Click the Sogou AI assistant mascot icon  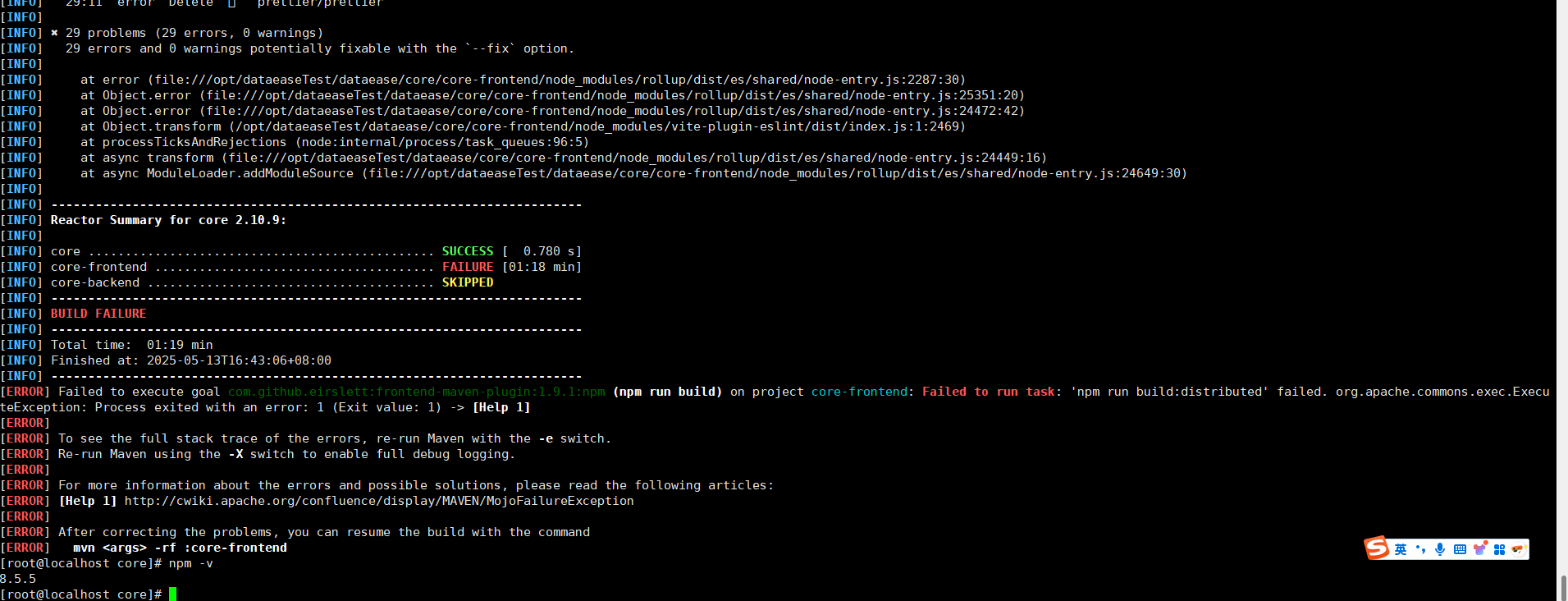coord(1518,549)
